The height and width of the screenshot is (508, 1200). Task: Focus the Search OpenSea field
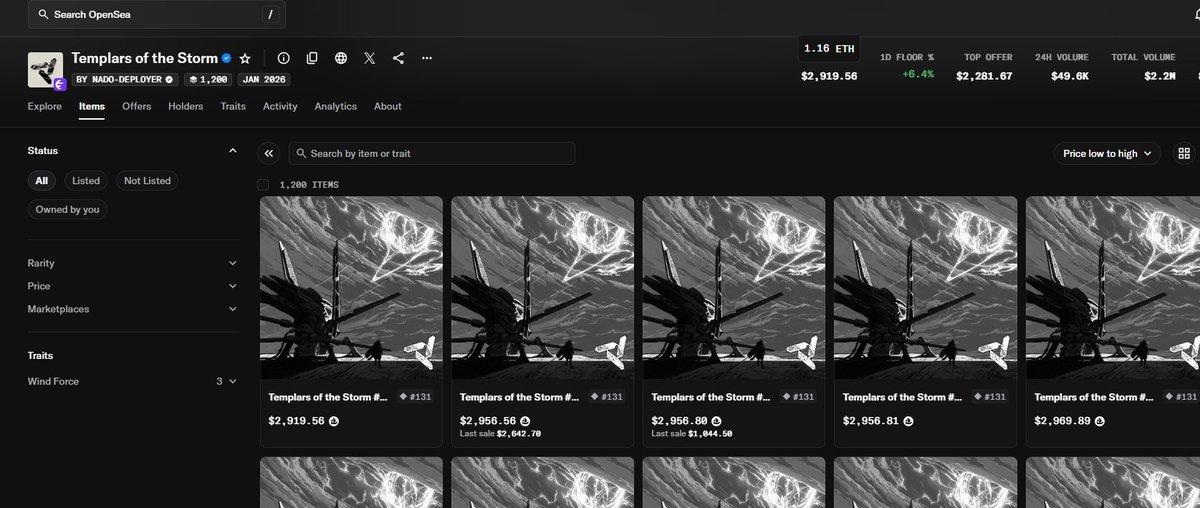coord(157,15)
